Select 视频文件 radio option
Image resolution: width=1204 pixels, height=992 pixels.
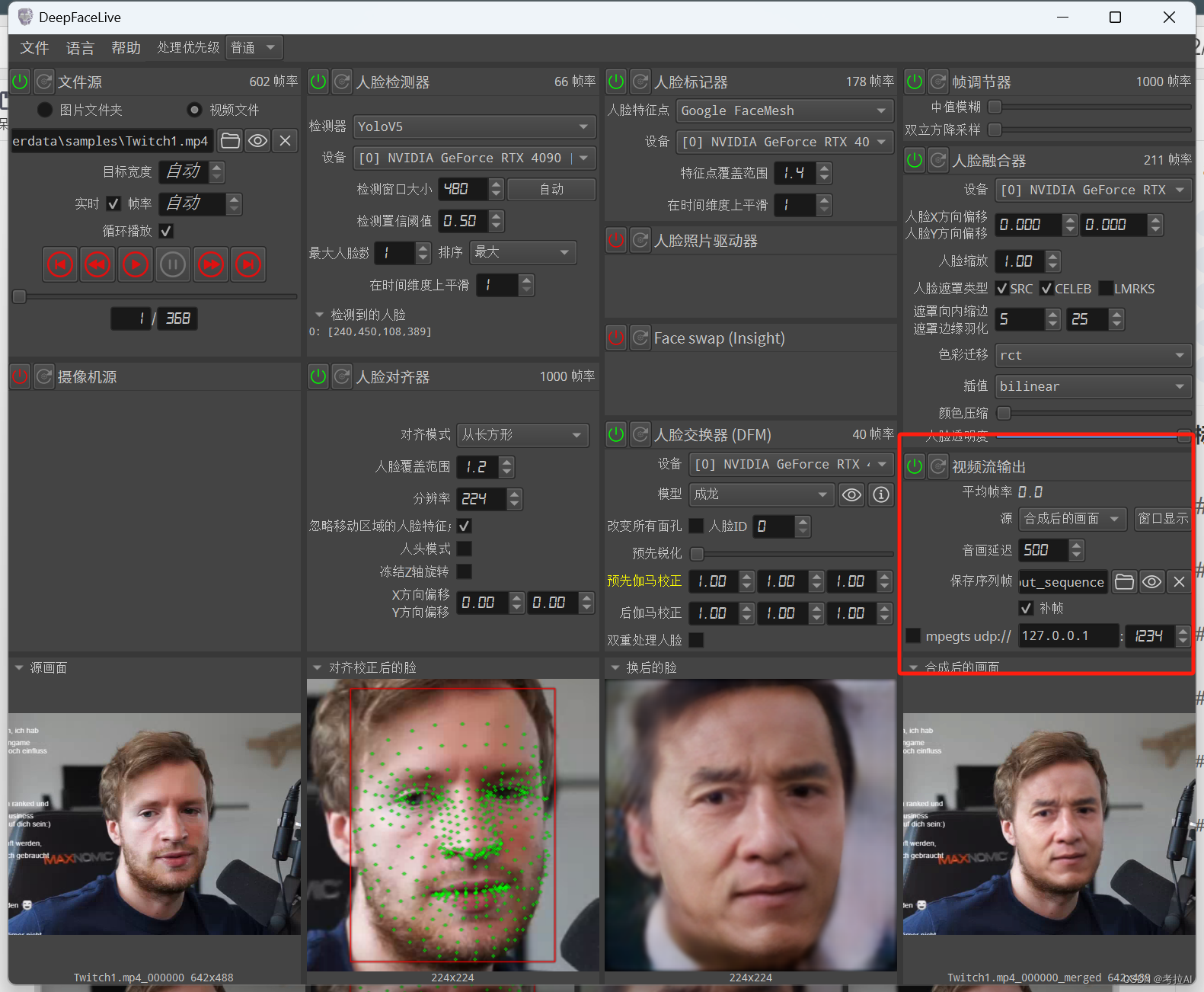[195, 110]
